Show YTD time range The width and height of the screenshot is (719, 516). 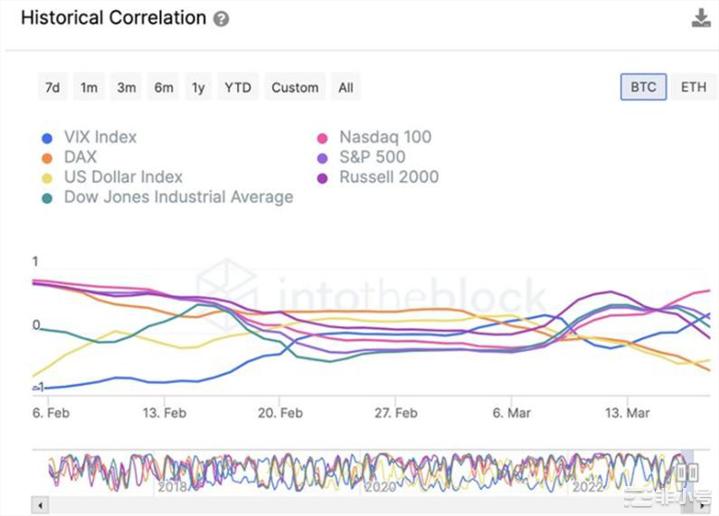click(238, 87)
